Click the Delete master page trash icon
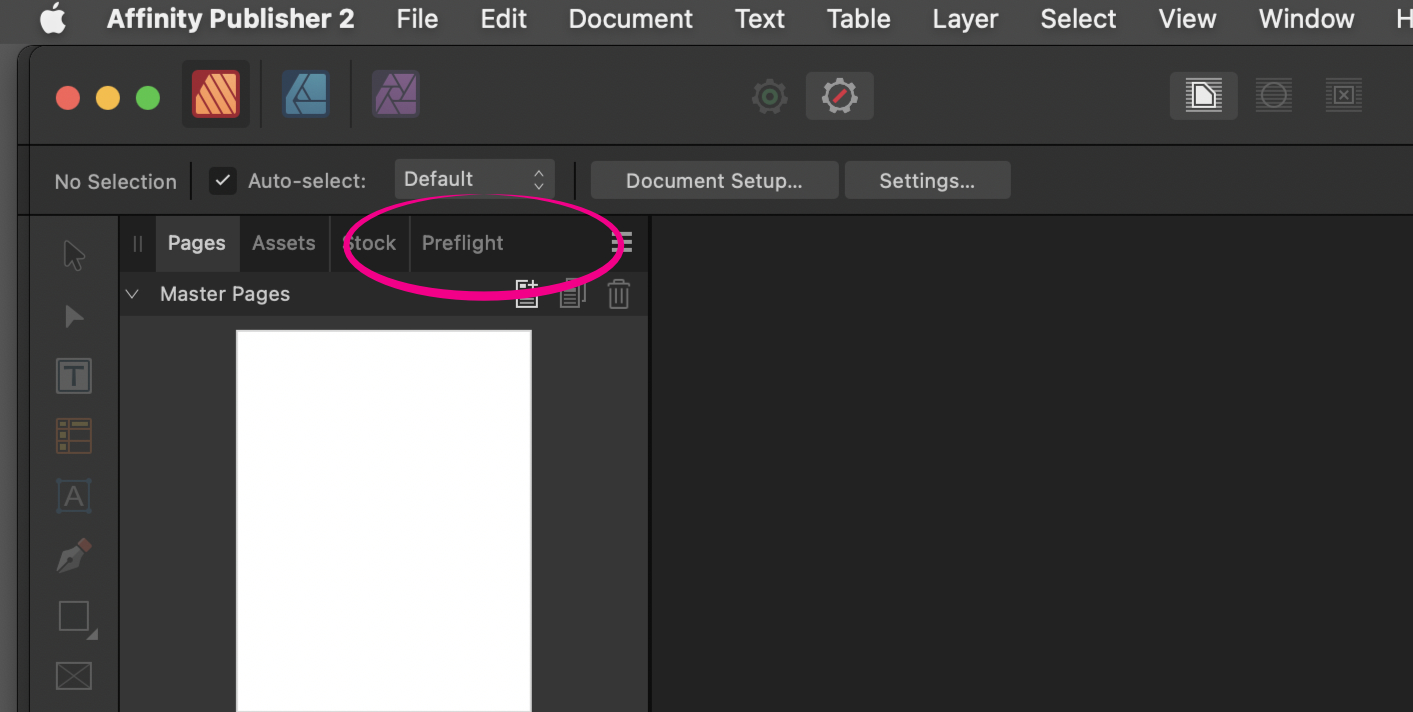1413x712 pixels. [x=619, y=294]
